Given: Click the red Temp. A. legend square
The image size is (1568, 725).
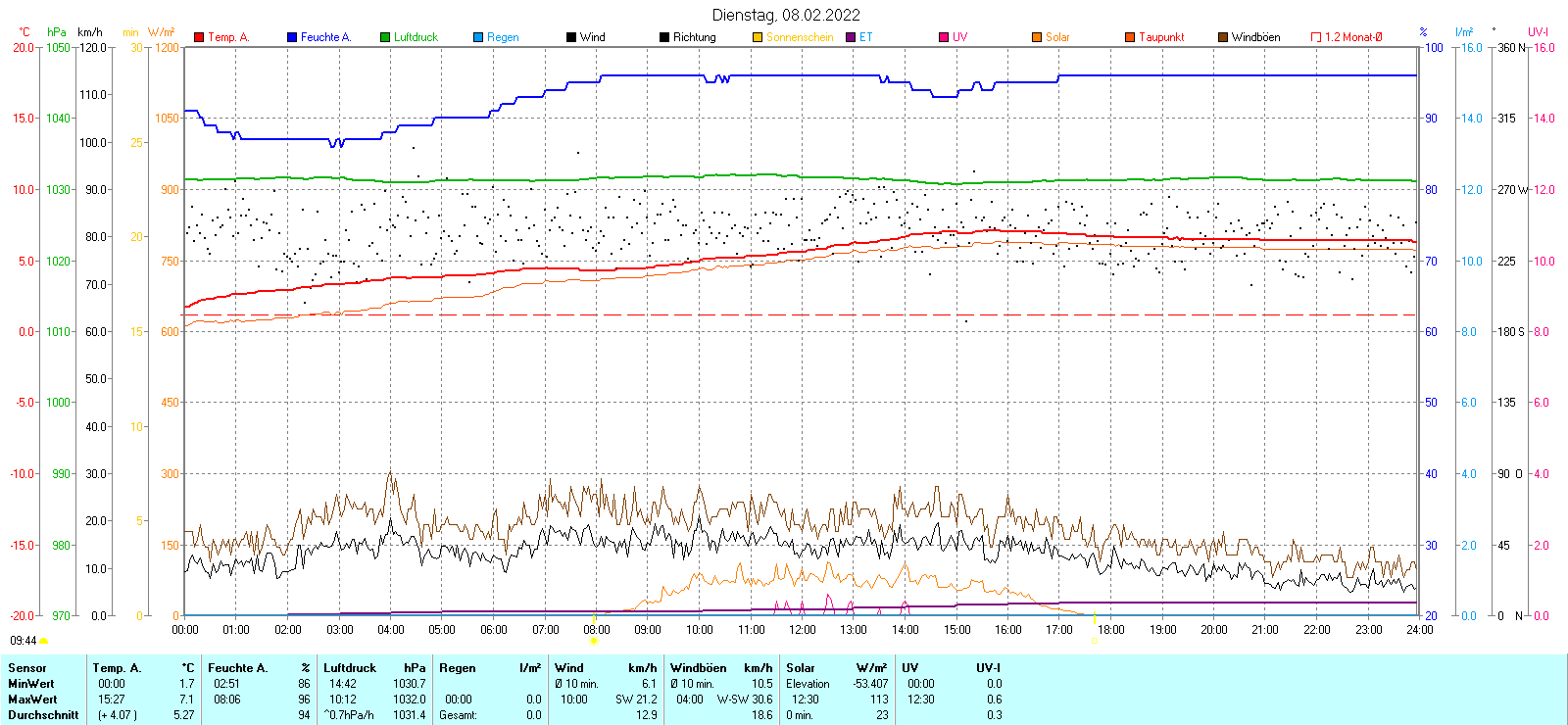Looking at the screenshot, I should click(199, 37).
